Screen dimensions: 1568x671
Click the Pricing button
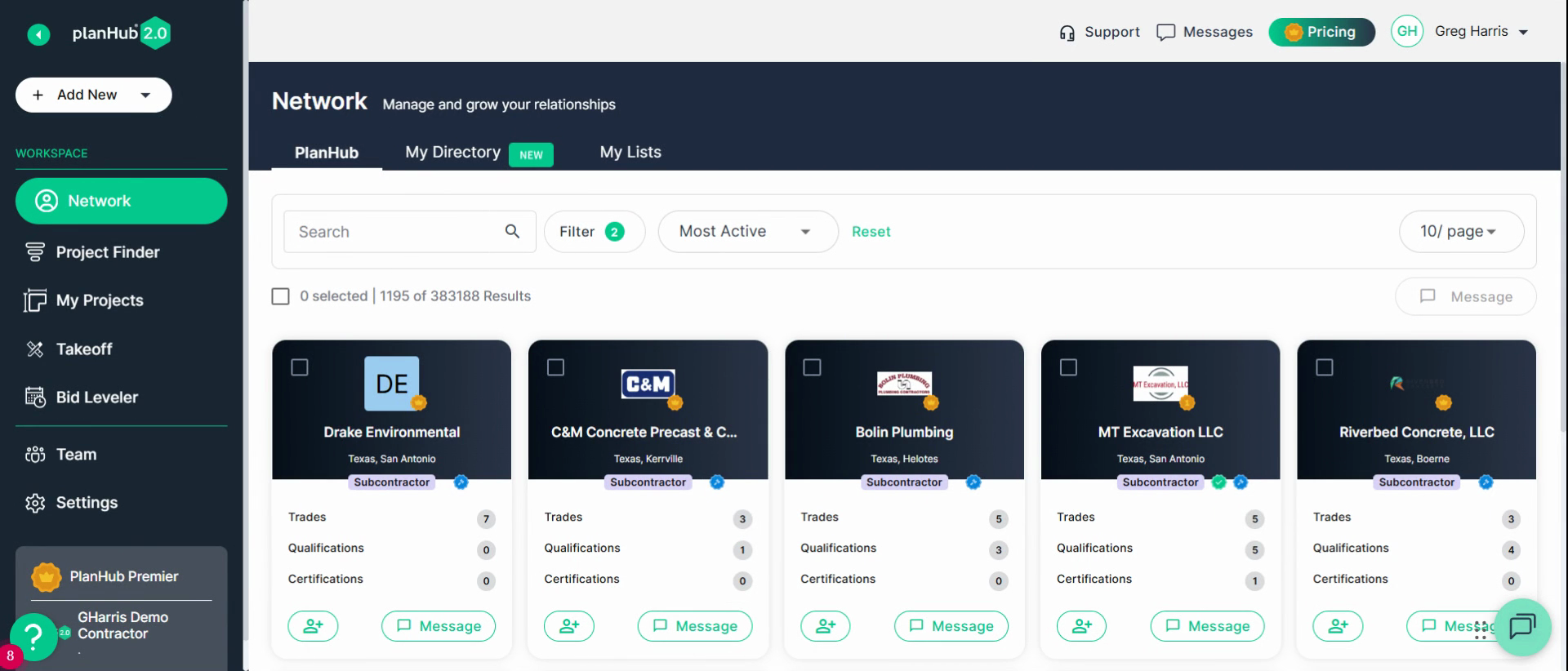coord(1321,32)
